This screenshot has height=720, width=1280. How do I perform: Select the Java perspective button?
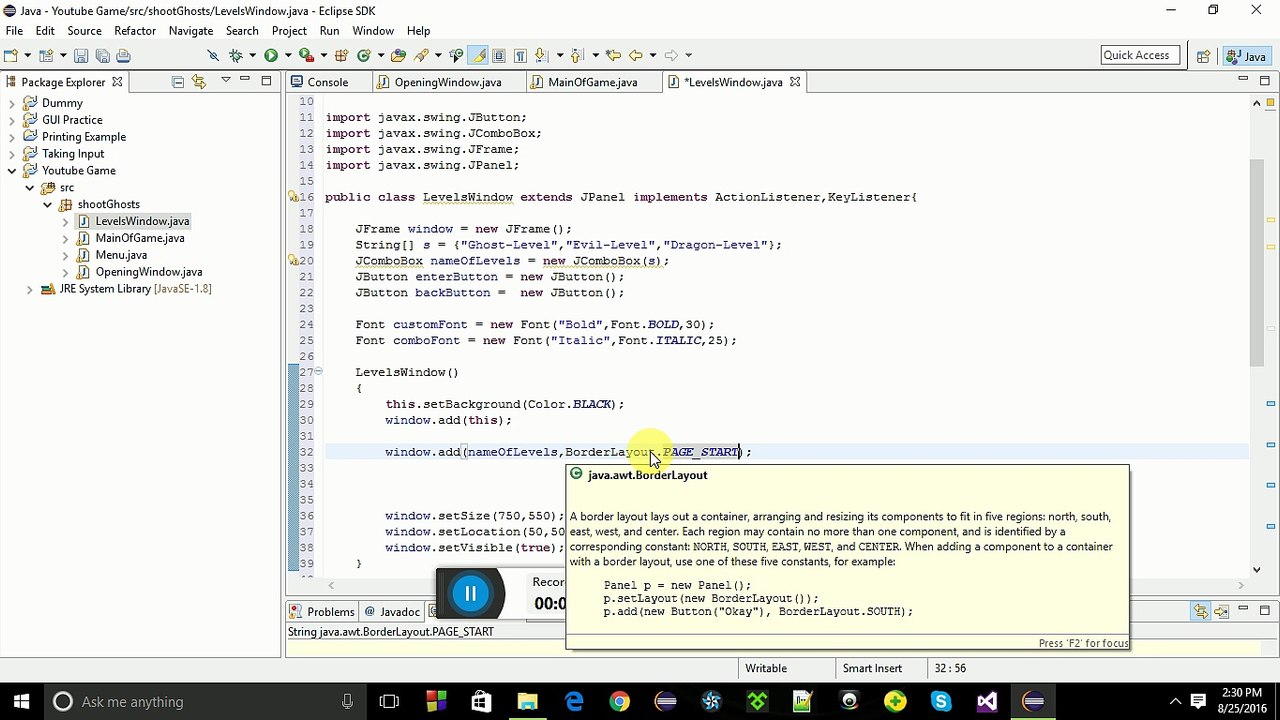[x=1246, y=56]
